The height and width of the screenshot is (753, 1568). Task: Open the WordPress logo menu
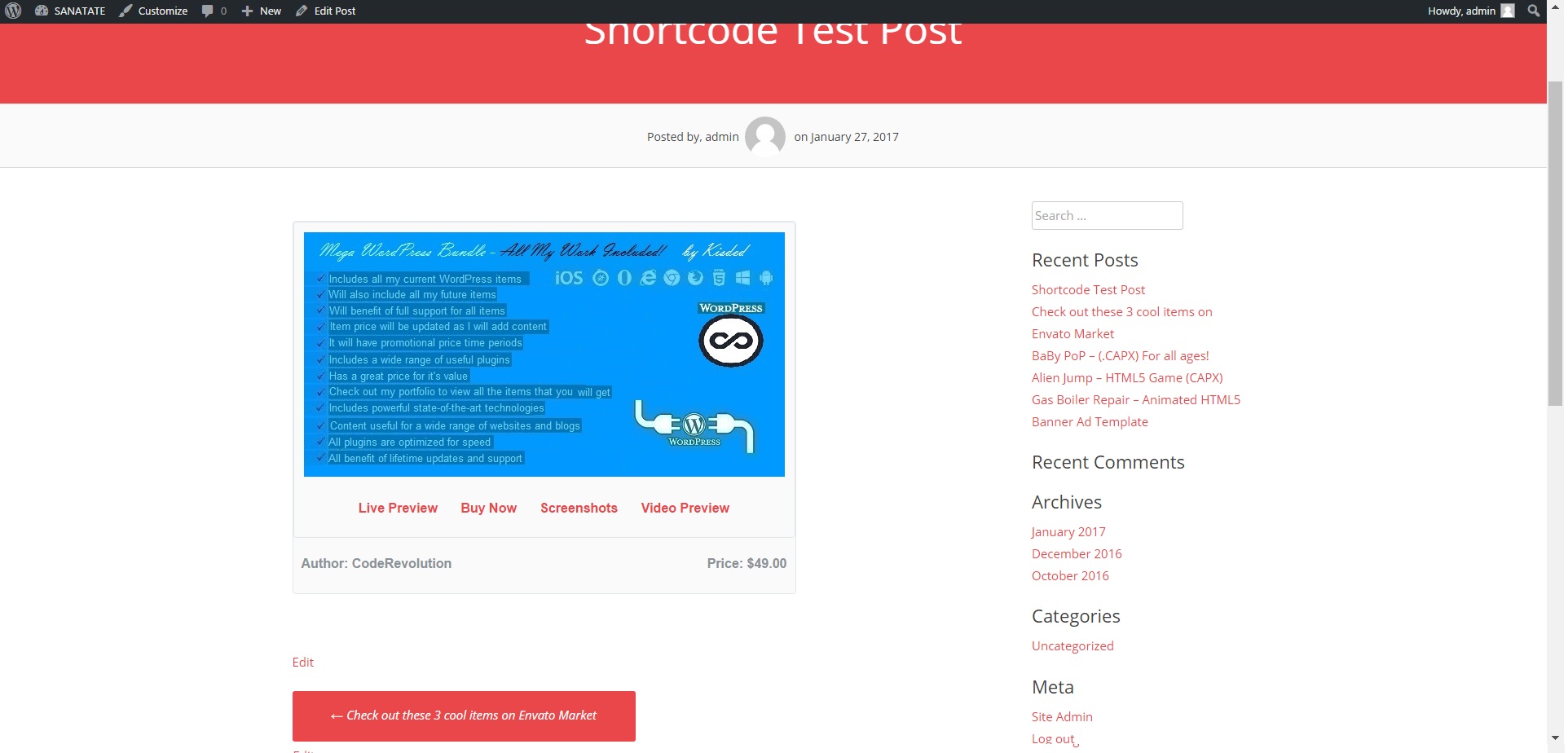point(13,11)
